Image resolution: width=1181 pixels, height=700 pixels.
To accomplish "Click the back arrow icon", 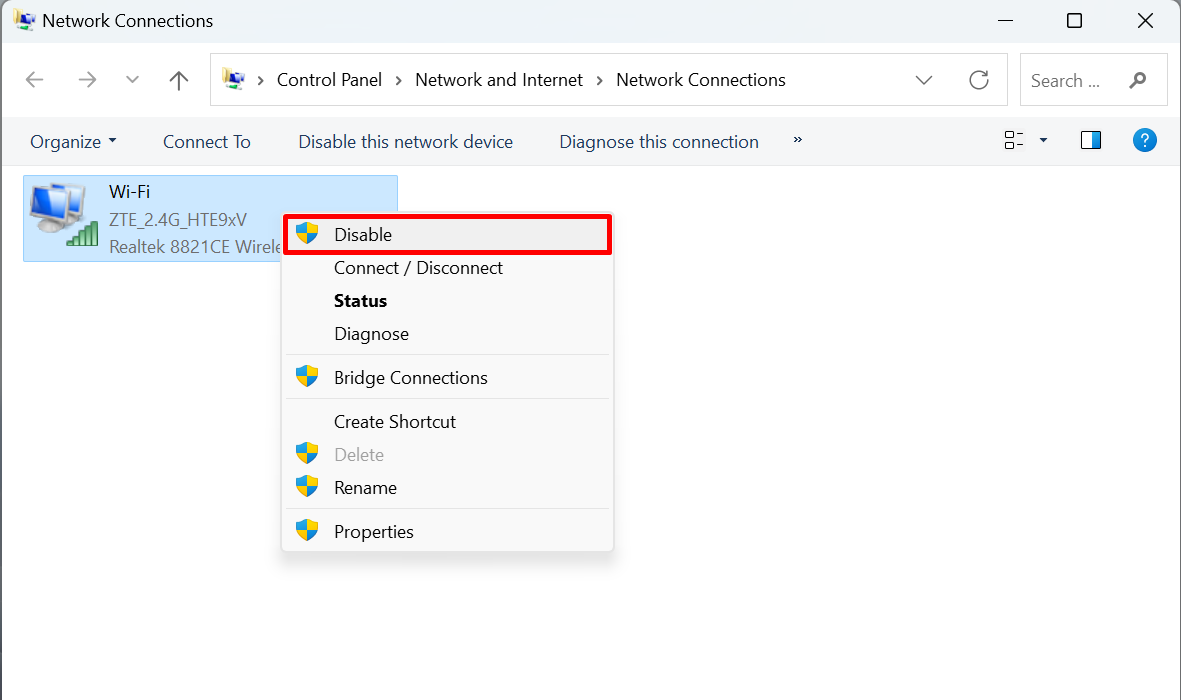I will (x=34, y=80).
